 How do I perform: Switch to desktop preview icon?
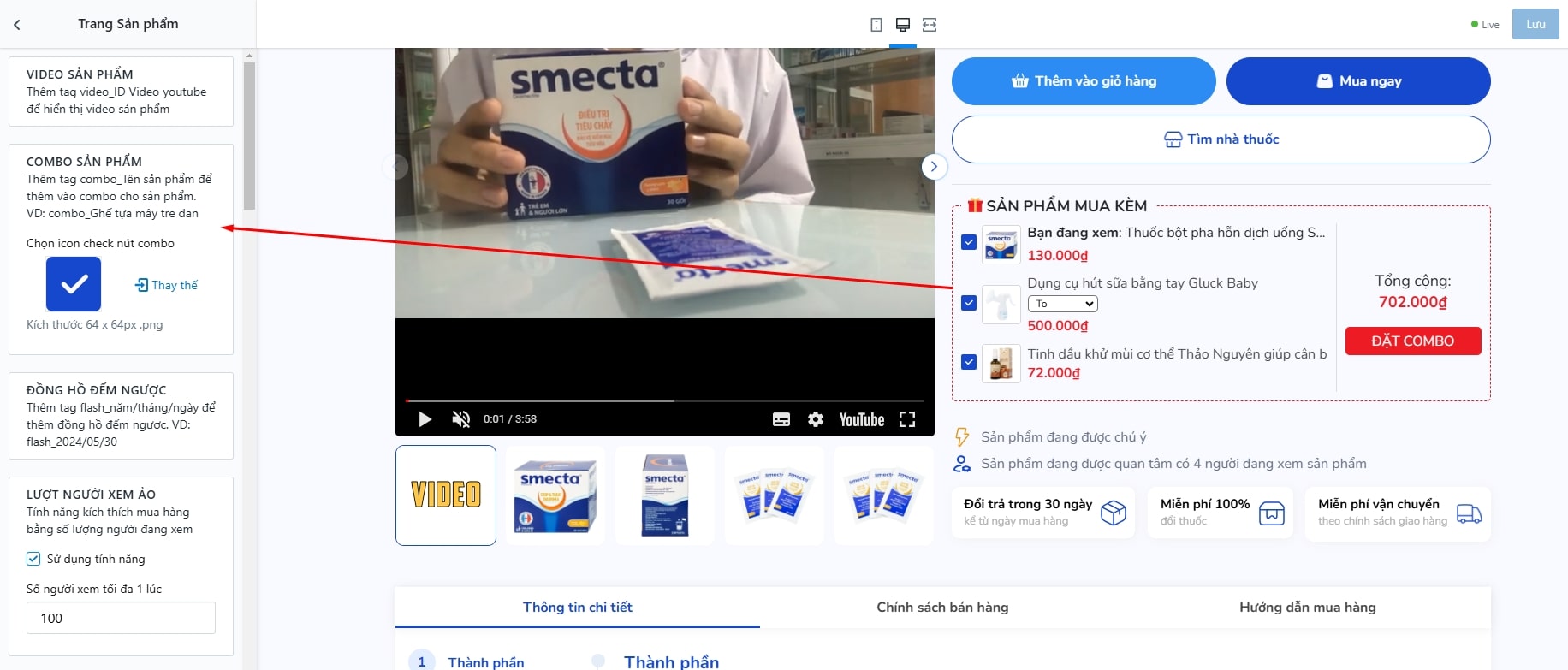903,25
